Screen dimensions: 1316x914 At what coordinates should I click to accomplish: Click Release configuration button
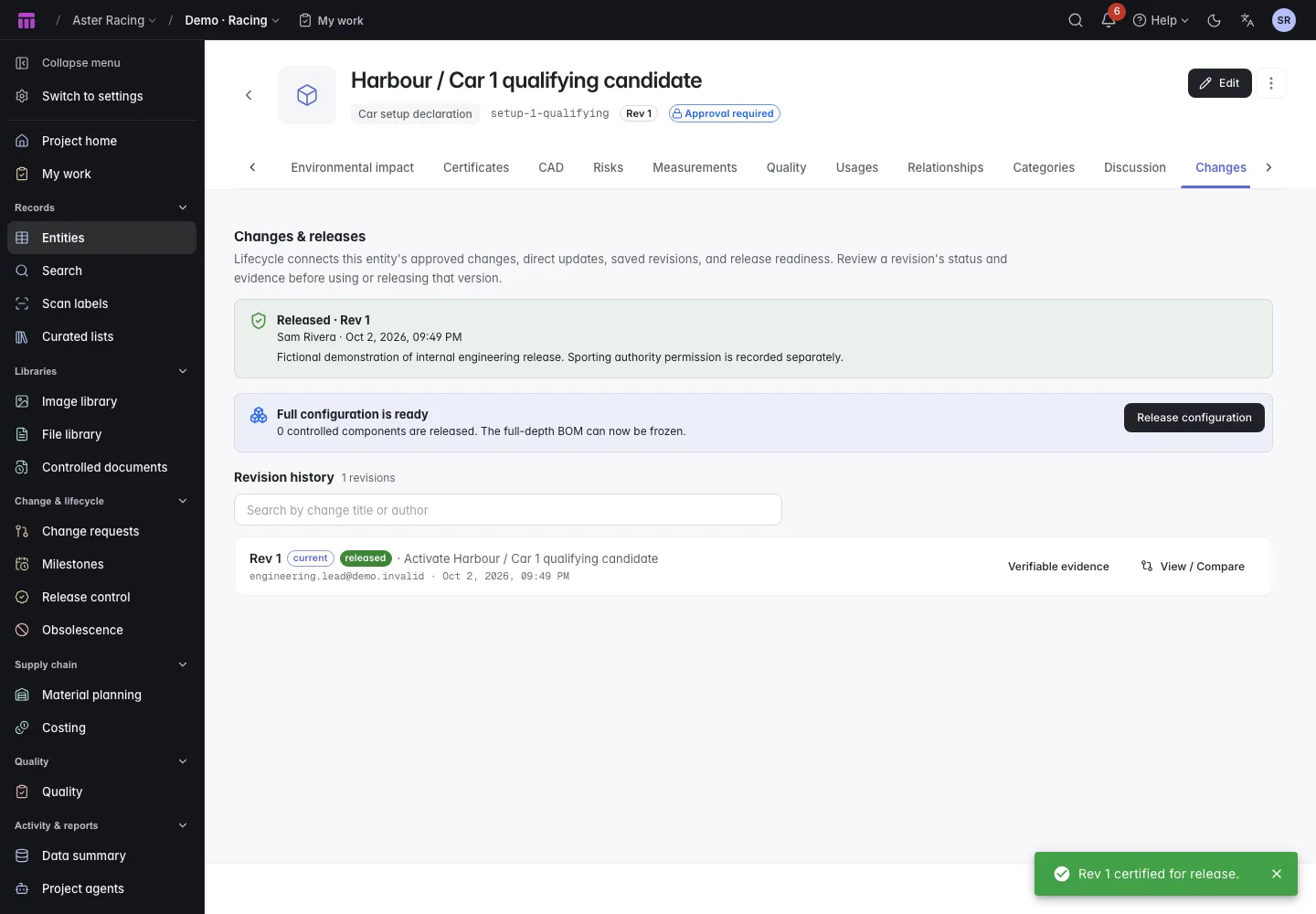(1194, 418)
